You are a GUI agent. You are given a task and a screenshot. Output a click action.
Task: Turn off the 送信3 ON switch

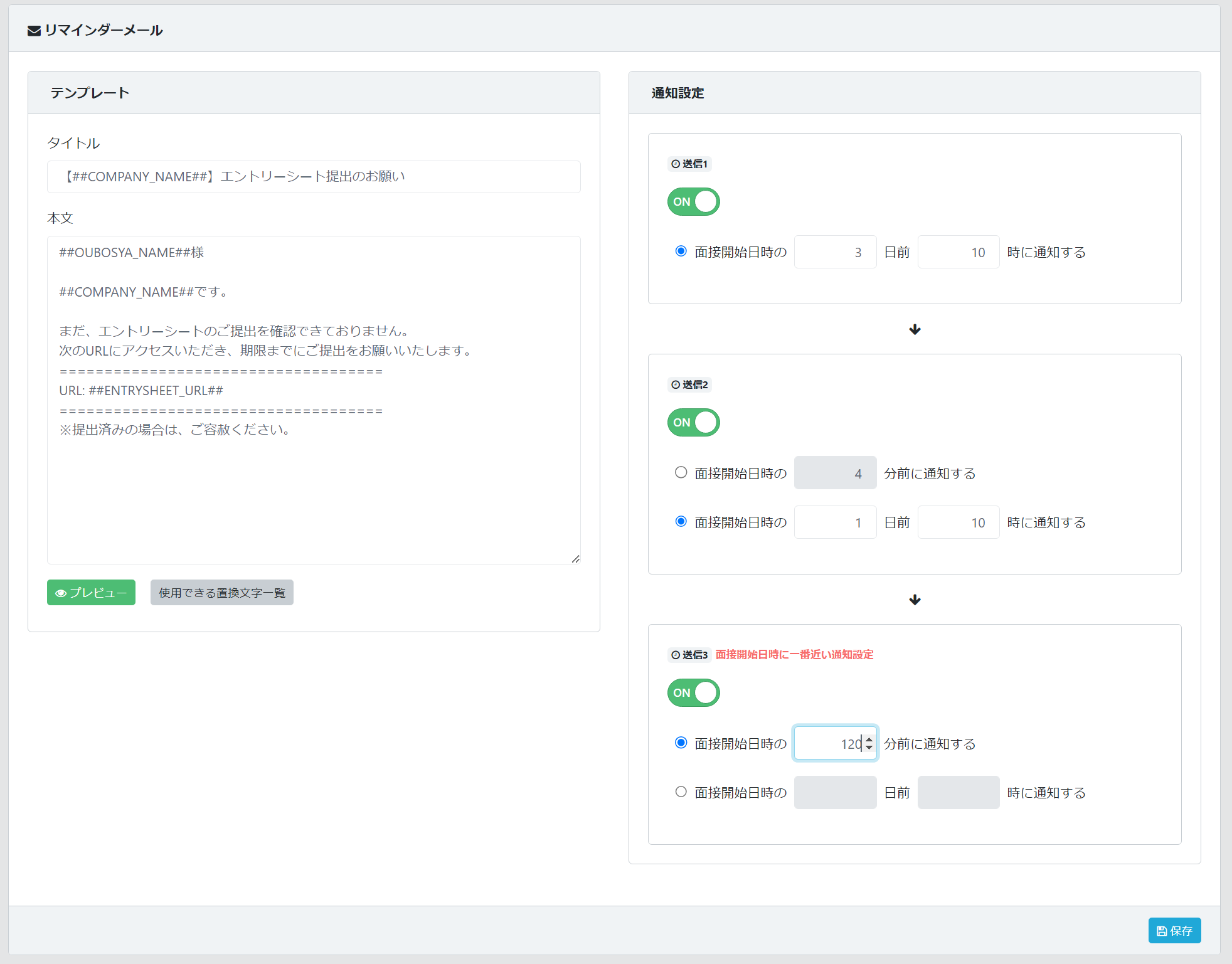[693, 693]
